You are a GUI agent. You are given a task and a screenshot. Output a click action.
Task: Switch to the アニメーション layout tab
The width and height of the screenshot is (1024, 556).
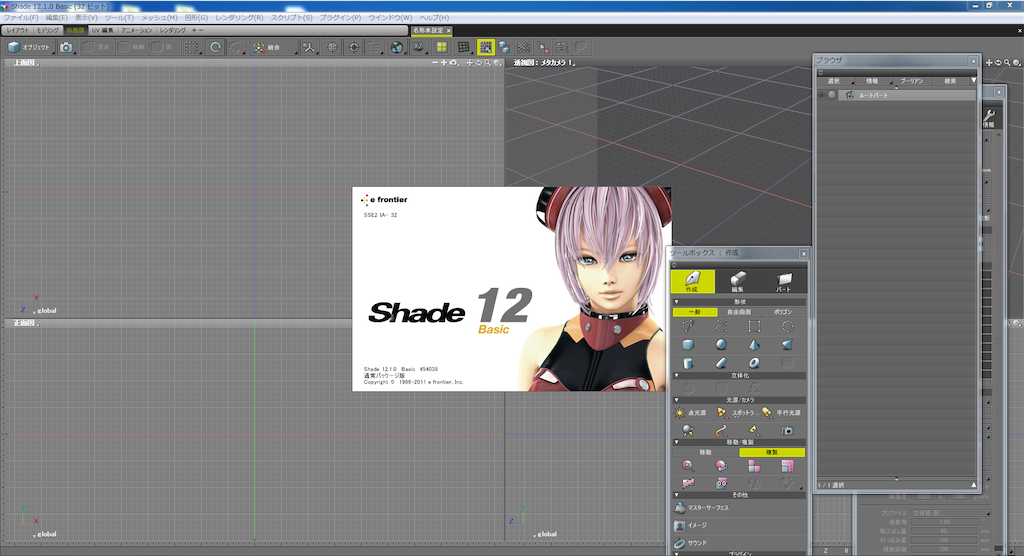tap(136, 30)
